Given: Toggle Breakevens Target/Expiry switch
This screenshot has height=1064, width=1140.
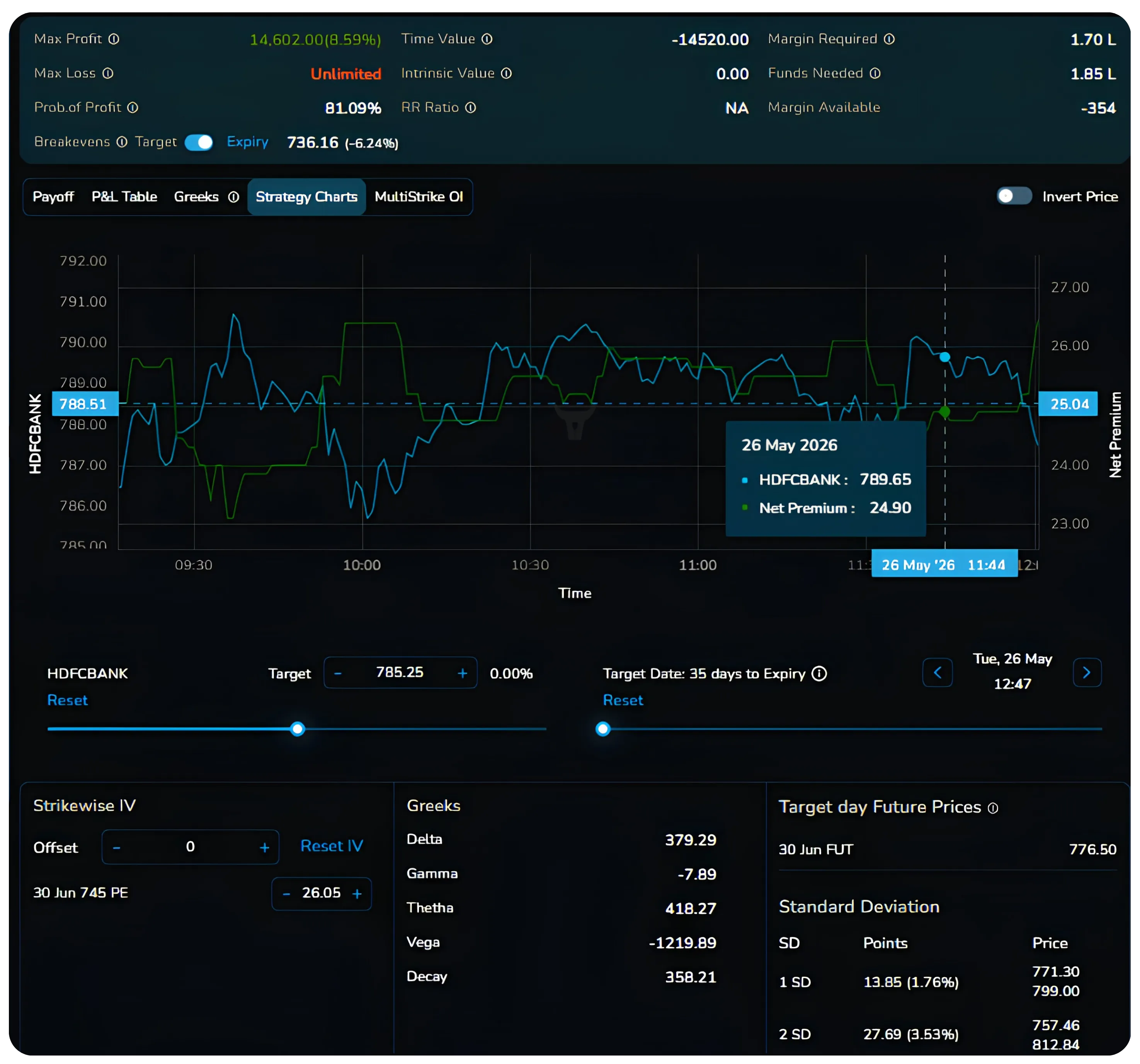Looking at the screenshot, I should coord(199,142).
